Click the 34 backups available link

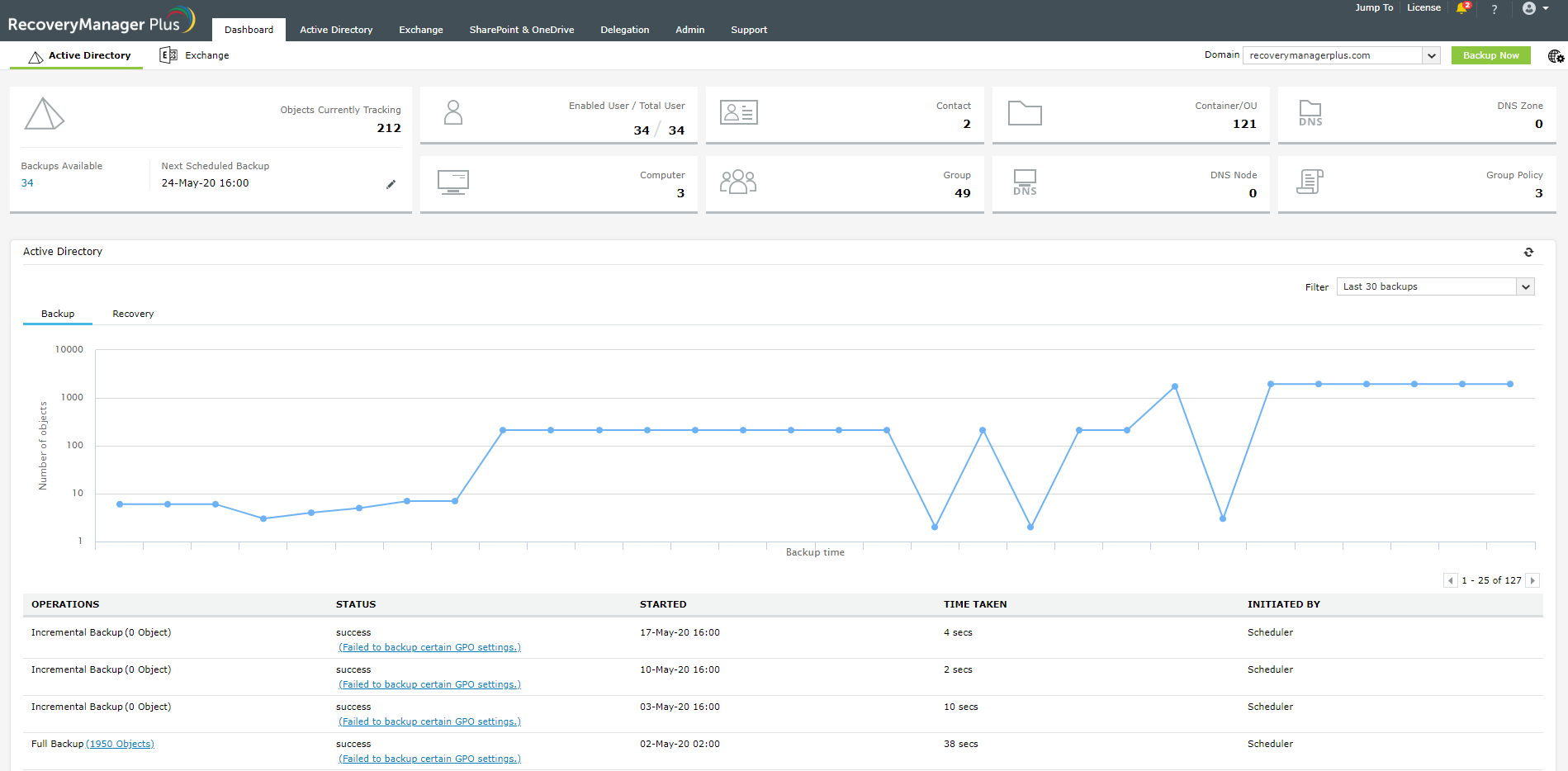tap(27, 183)
